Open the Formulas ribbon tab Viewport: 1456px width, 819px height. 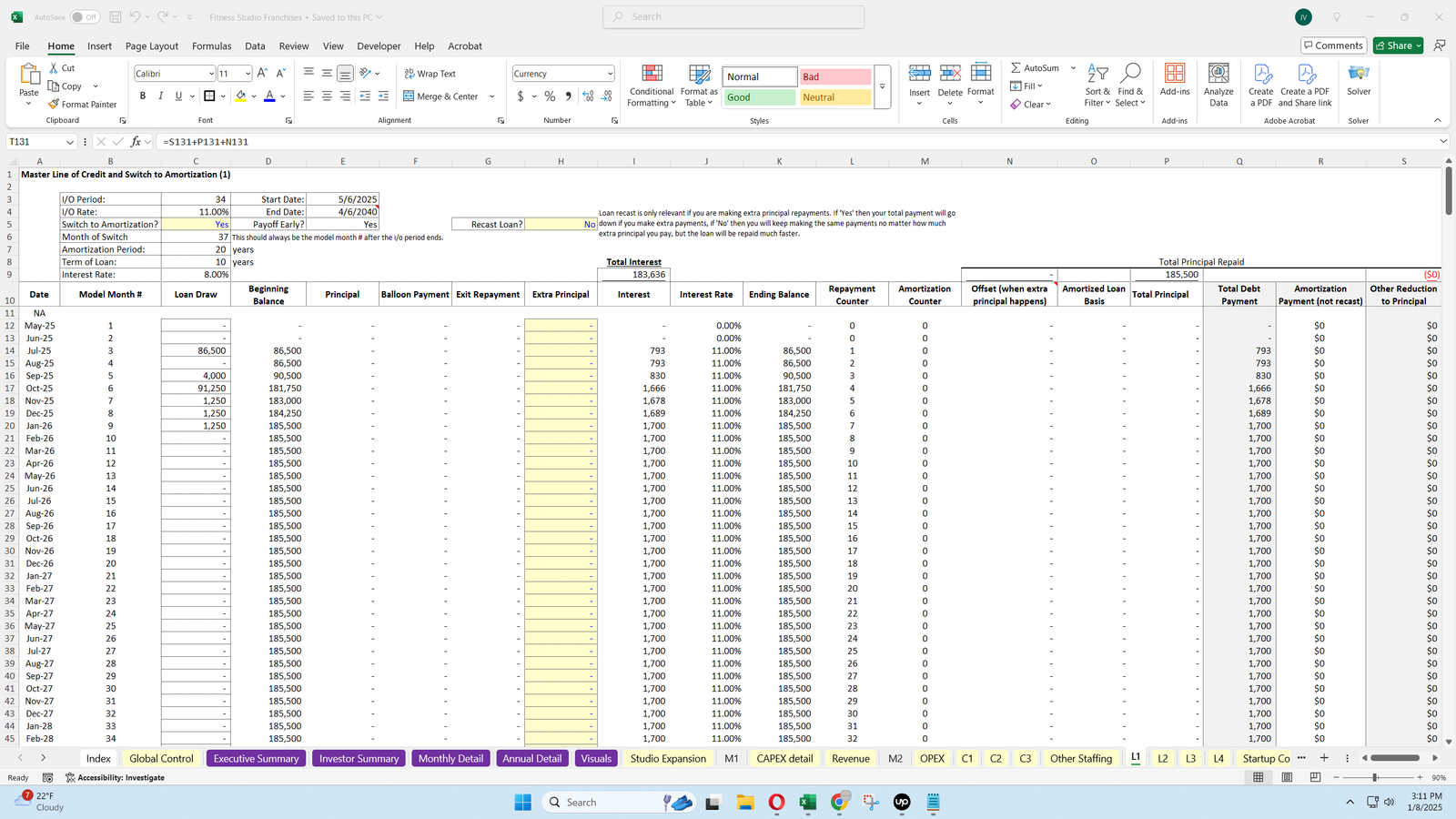tap(211, 46)
